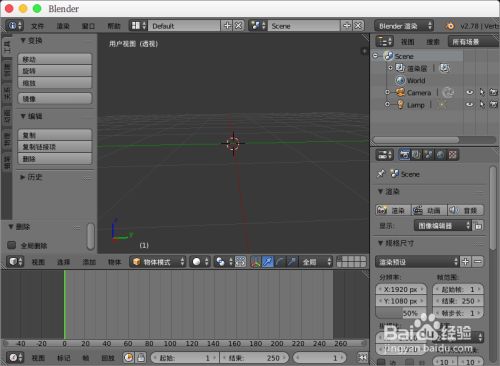Viewport: 500px width, 366px height.
Task: Click the timeline 结束 end frame field
Action: click(x=254, y=358)
